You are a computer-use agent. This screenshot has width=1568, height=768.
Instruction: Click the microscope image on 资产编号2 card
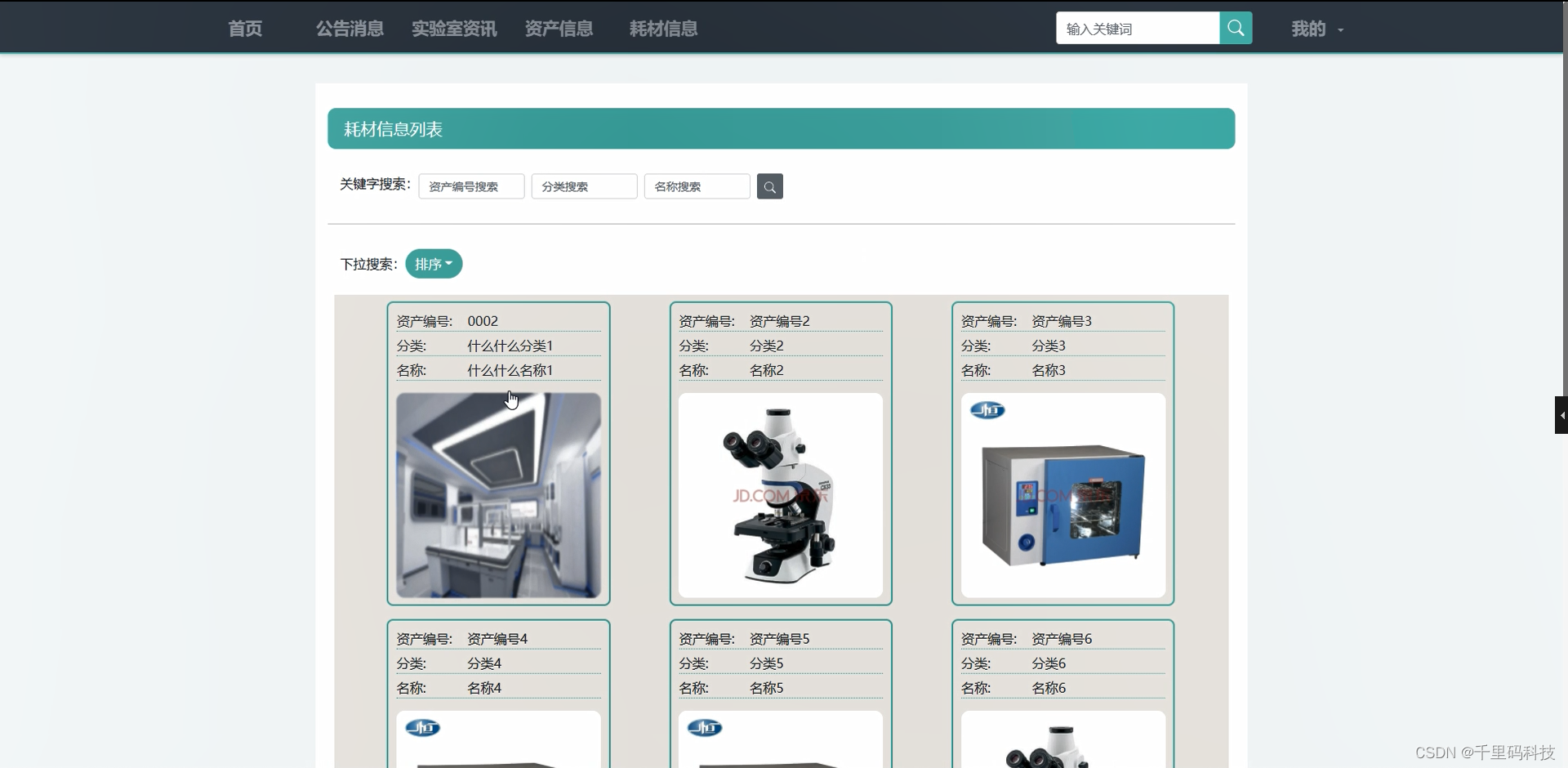(780, 496)
